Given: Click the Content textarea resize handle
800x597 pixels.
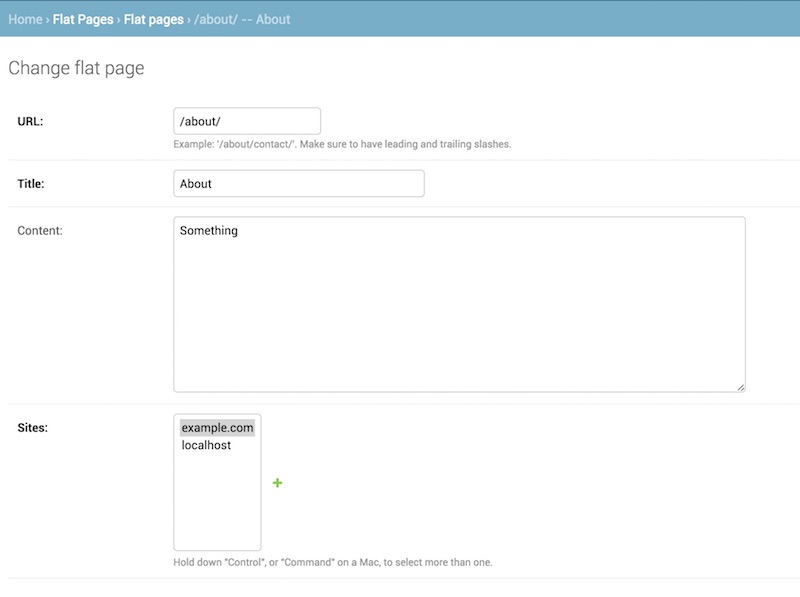Looking at the screenshot, I should 740,387.
